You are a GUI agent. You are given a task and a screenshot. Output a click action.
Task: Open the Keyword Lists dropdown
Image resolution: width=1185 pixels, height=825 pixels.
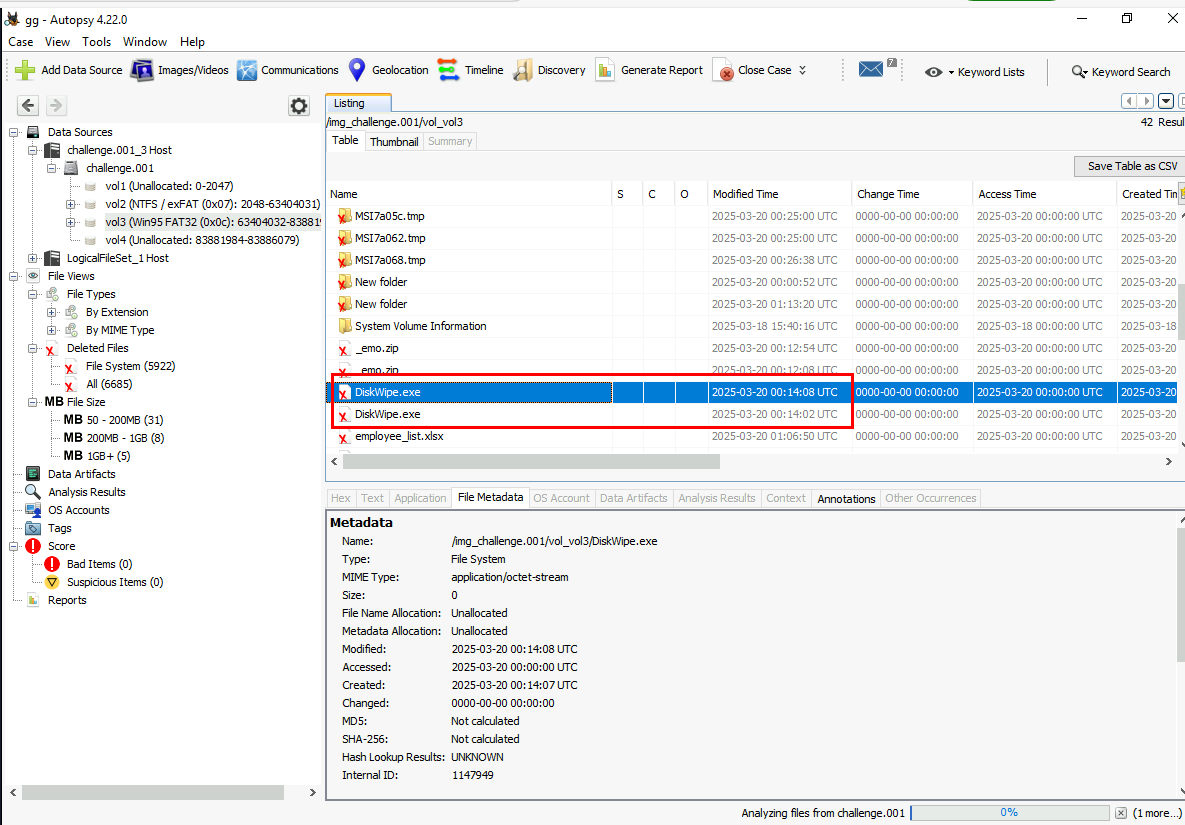pos(975,72)
